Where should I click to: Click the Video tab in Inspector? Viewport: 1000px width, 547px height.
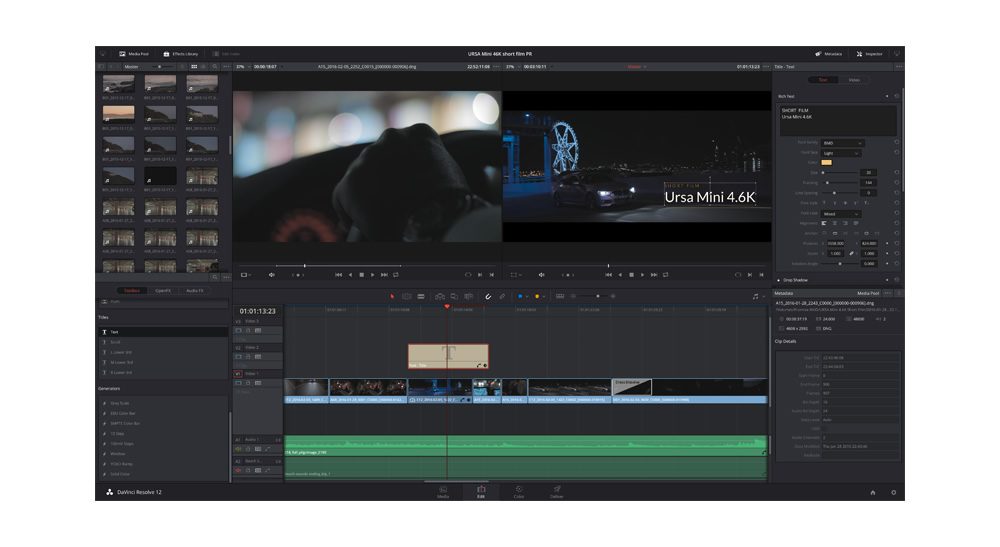[x=854, y=80]
